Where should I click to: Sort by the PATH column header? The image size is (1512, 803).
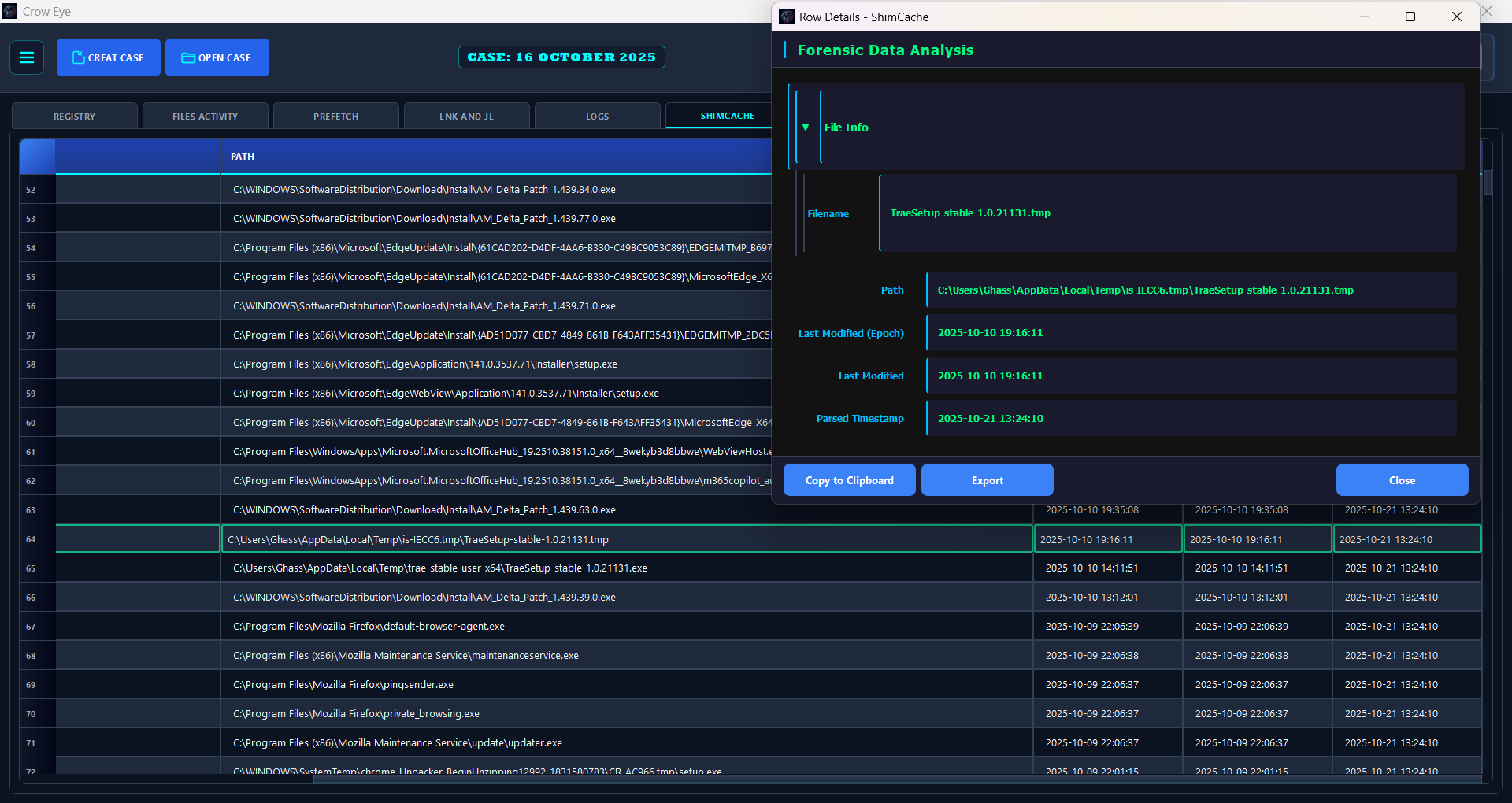tap(496, 157)
